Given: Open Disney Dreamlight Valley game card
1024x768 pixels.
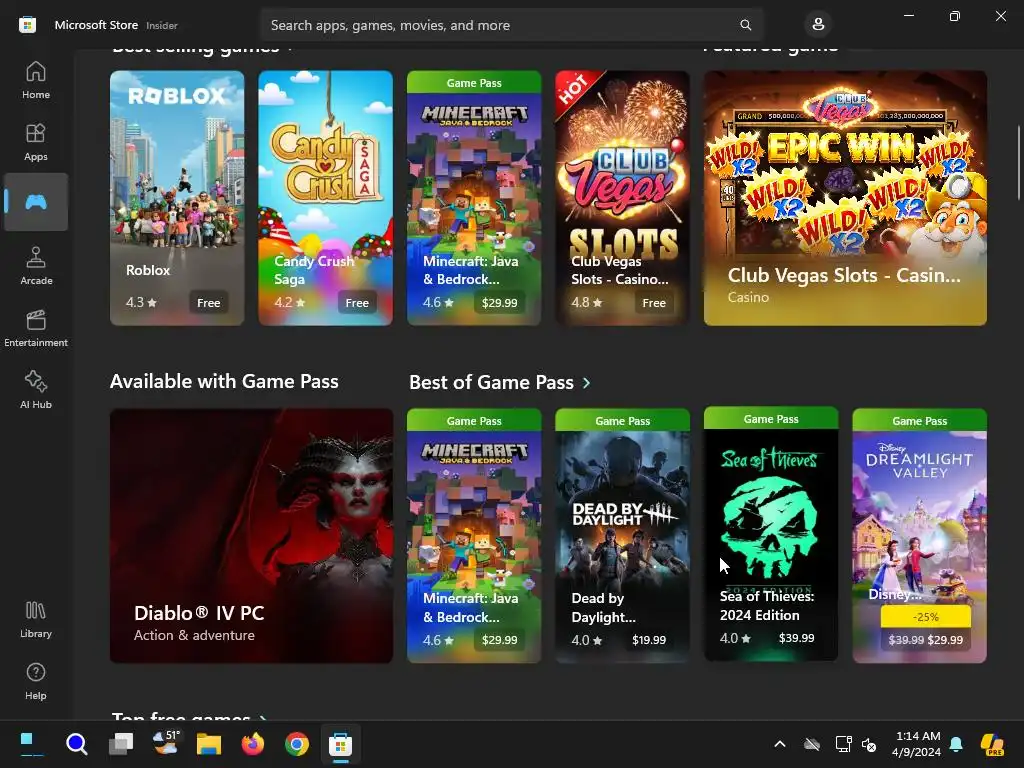Looking at the screenshot, I should tap(920, 536).
